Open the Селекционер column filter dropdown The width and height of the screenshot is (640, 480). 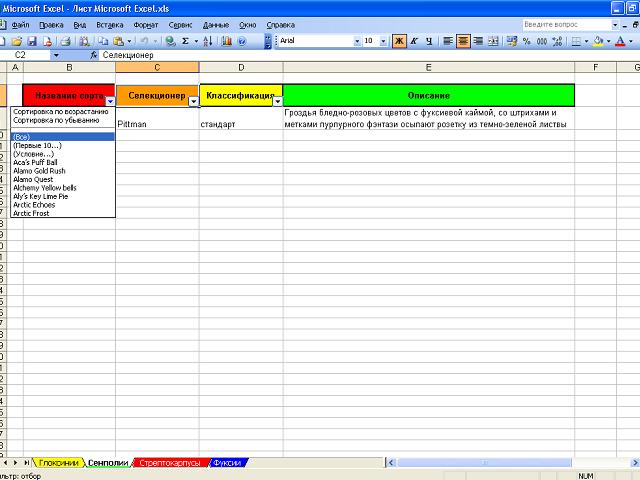193,101
